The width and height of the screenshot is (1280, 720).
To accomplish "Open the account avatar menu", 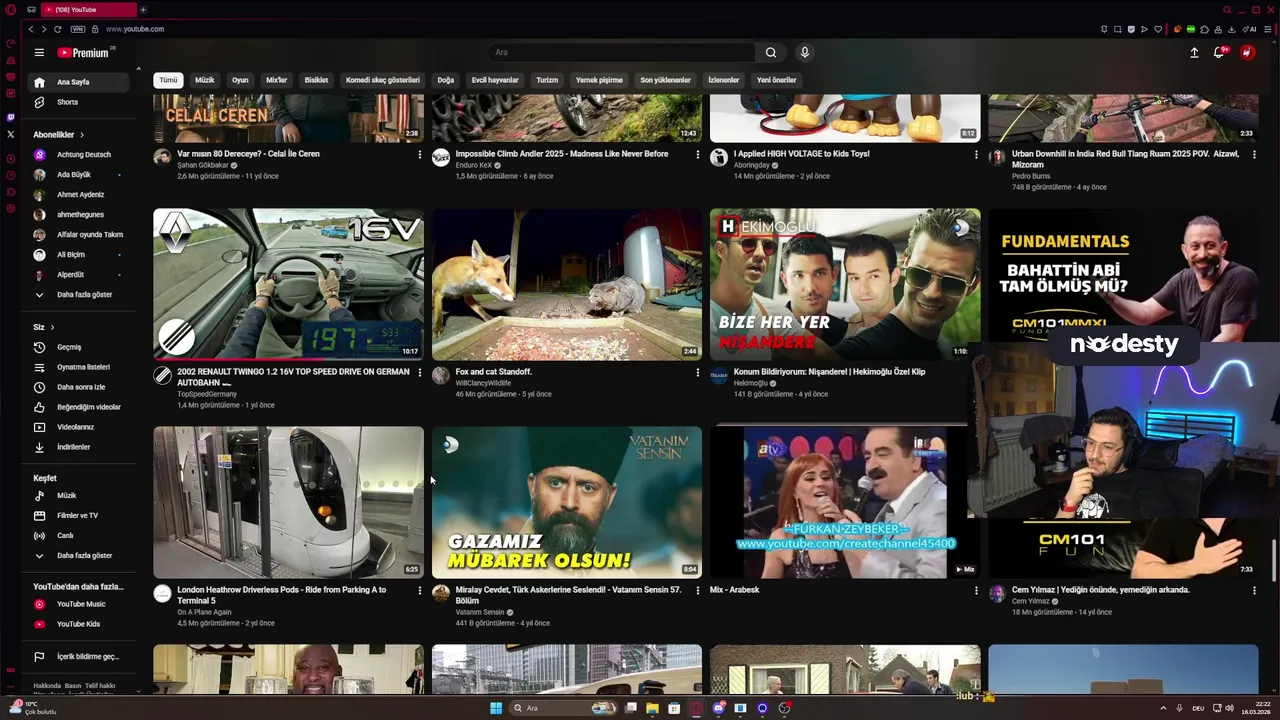I will pos(1247,53).
